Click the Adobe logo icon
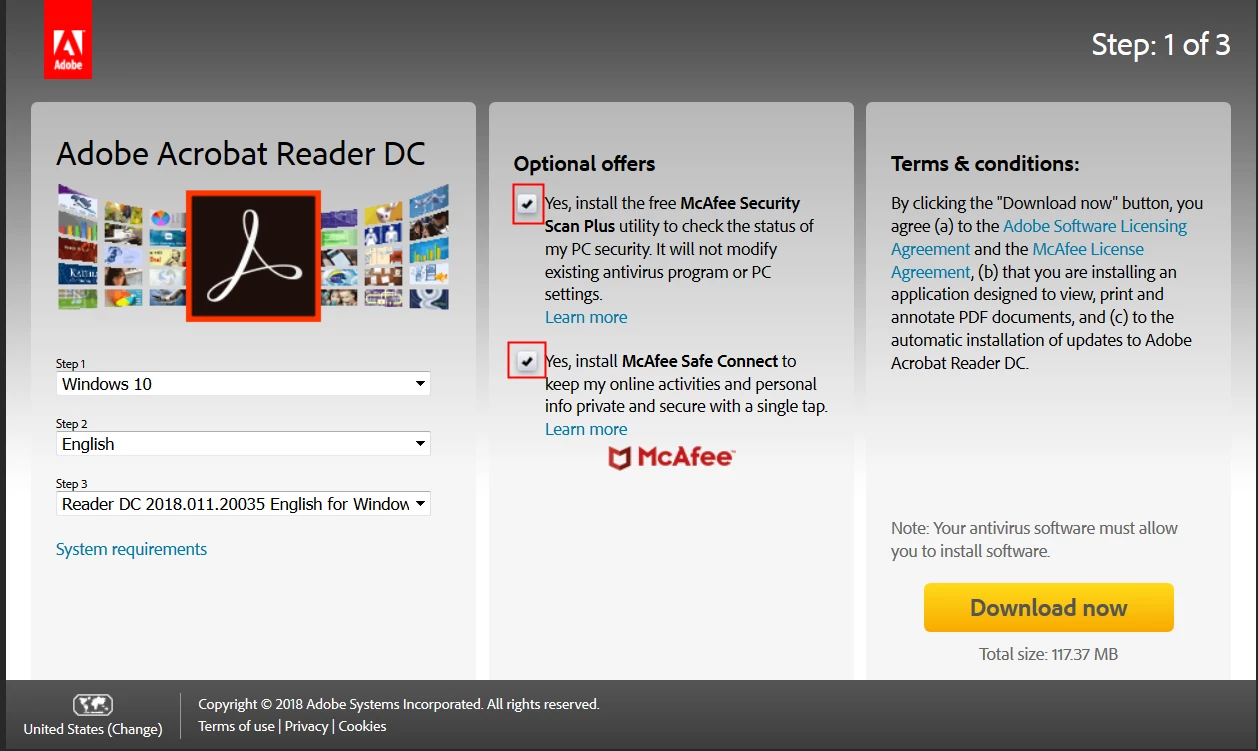The image size is (1258, 751). (x=68, y=40)
